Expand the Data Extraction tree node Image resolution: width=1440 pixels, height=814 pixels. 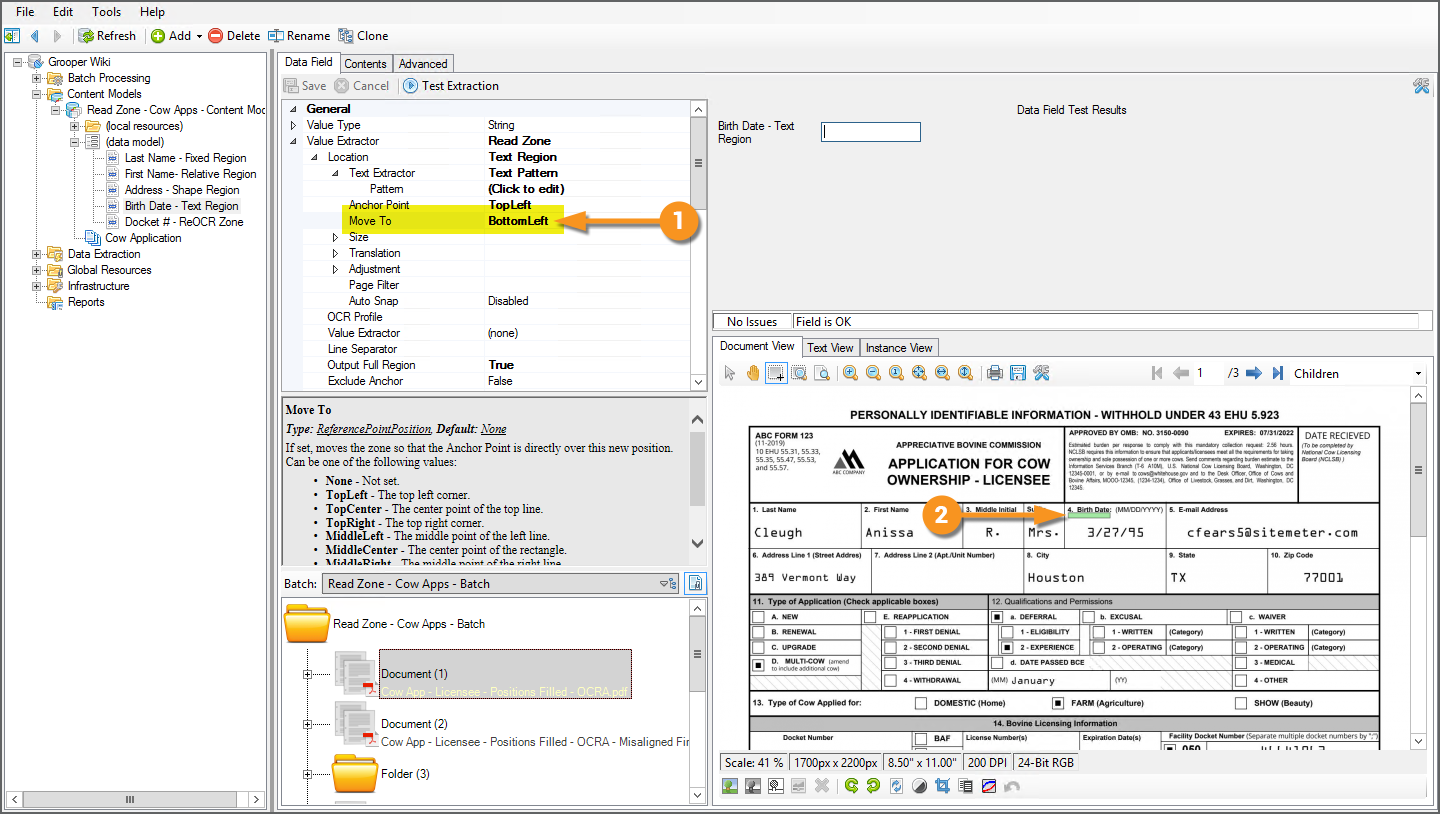coord(38,254)
